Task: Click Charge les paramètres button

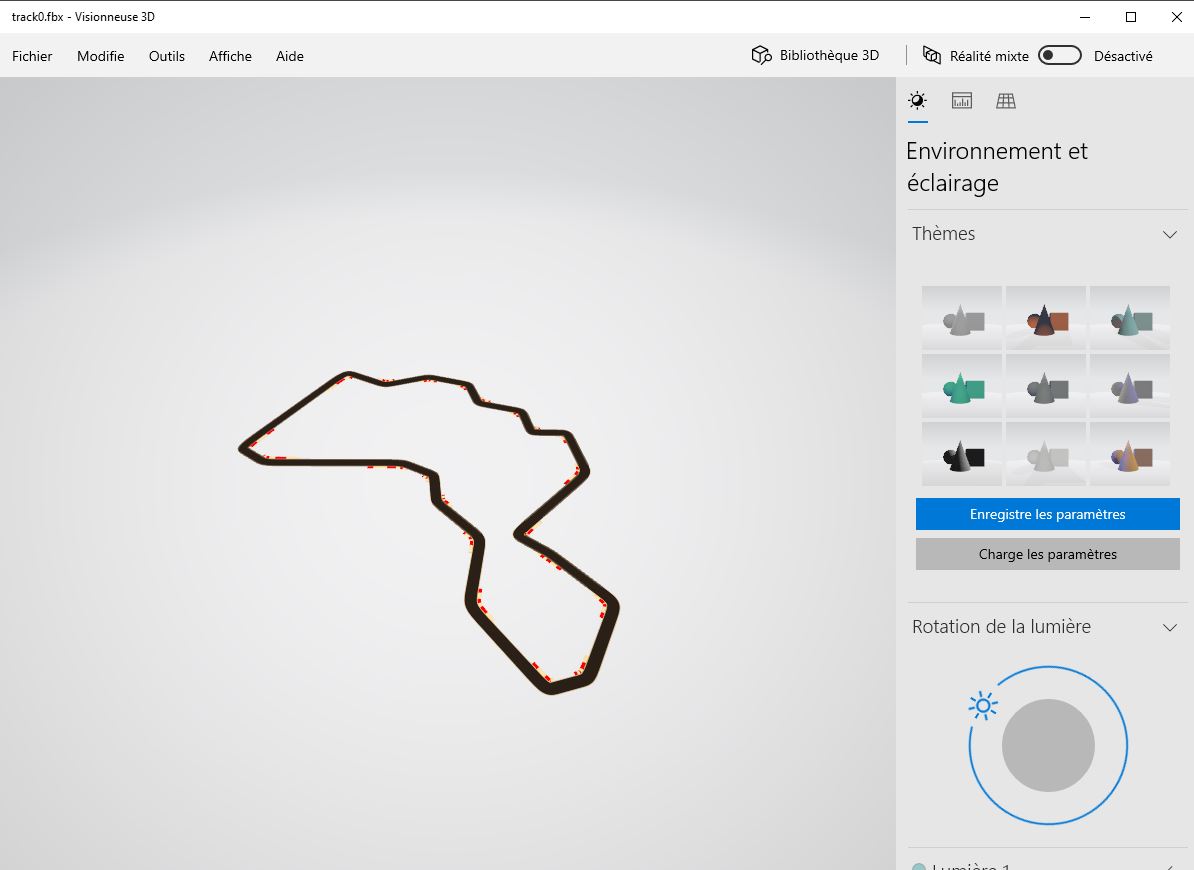Action: pyautogui.click(x=1047, y=554)
